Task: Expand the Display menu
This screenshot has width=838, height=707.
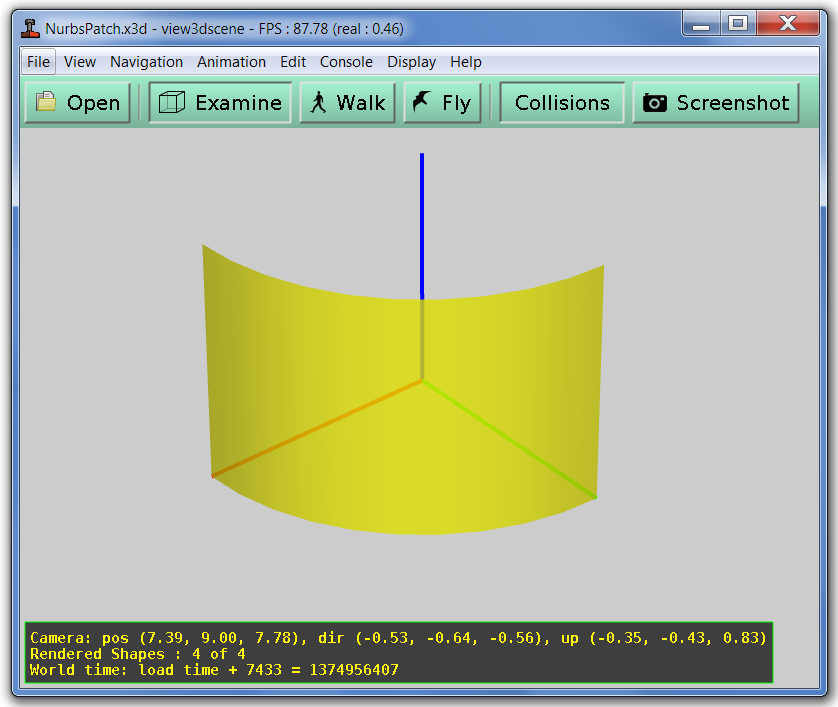Action: (x=411, y=61)
